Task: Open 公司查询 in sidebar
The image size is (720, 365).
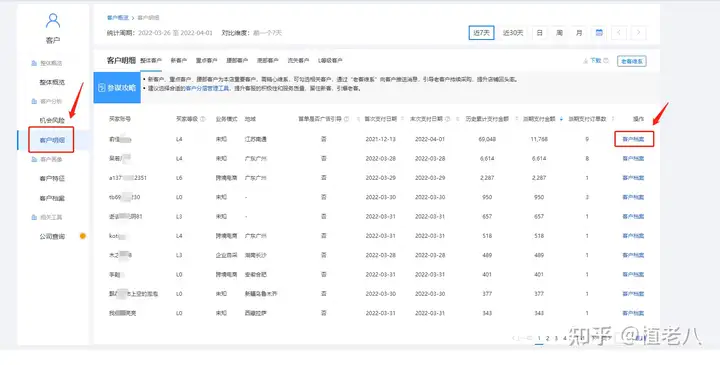Action: pos(52,236)
